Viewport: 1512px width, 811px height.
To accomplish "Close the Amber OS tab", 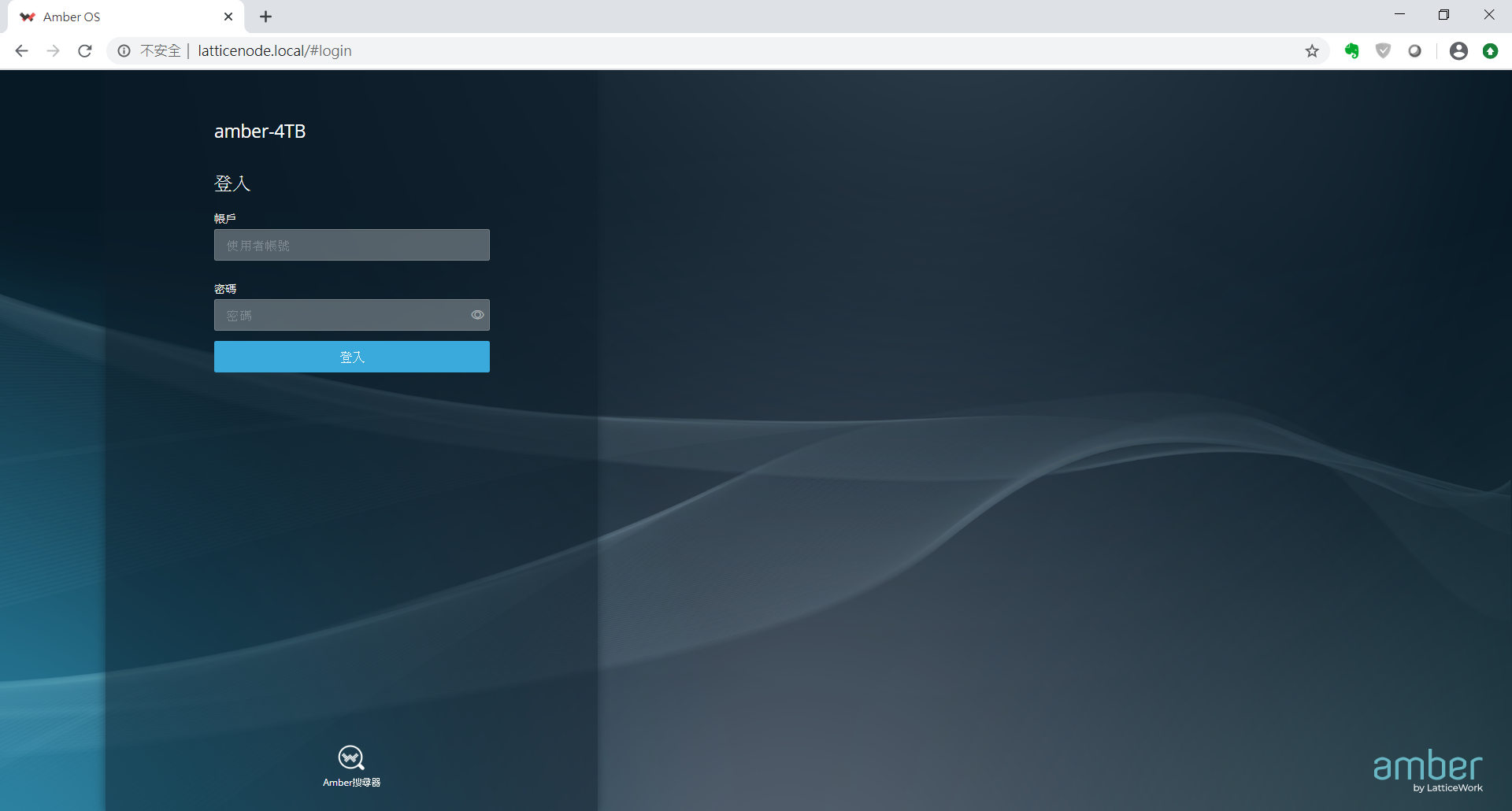I will coord(228,17).
